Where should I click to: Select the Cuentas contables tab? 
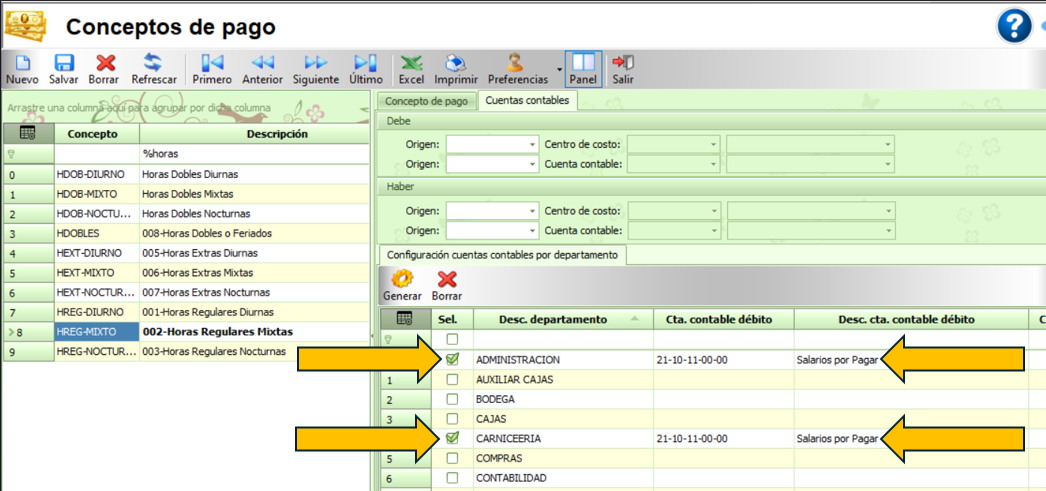tap(527, 101)
